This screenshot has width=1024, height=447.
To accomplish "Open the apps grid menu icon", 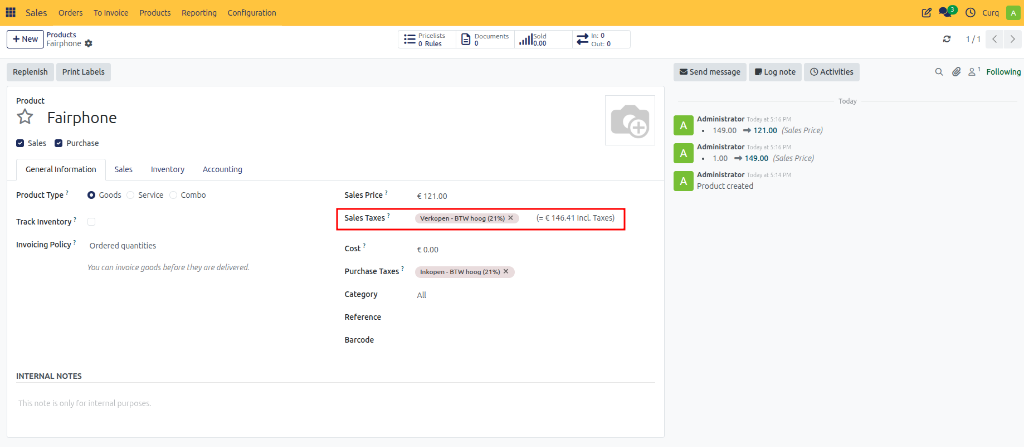I will tap(10, 12).
